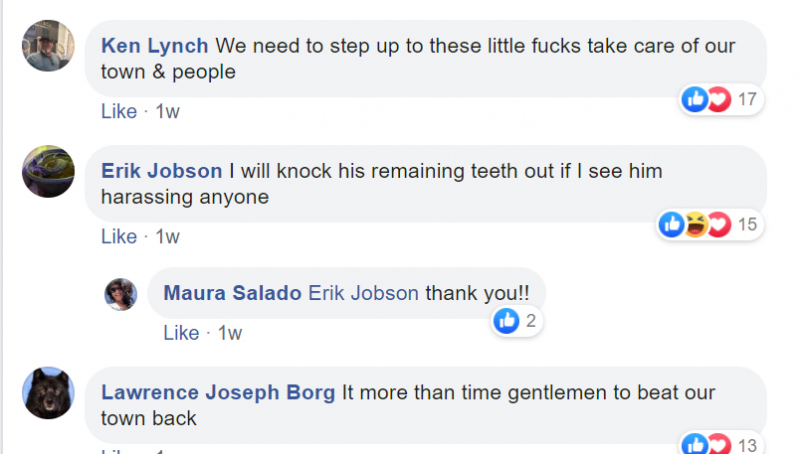Click the Ken Lynch name link
The image size is (800, 454).
(155, 46)
